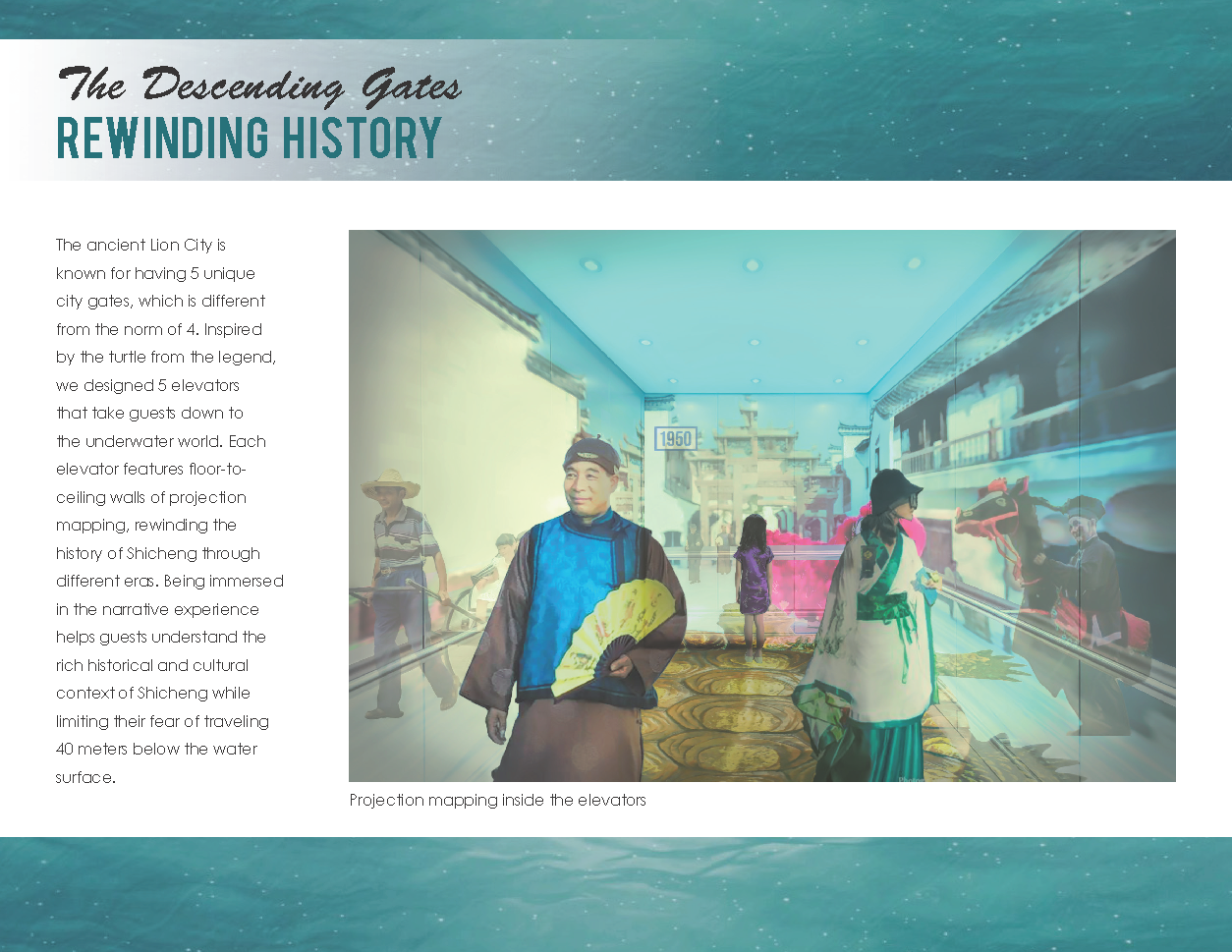The image size is (1232, 952).
Task: Click the line "we designed 5 elevators"
Action: tap(147, 385)
